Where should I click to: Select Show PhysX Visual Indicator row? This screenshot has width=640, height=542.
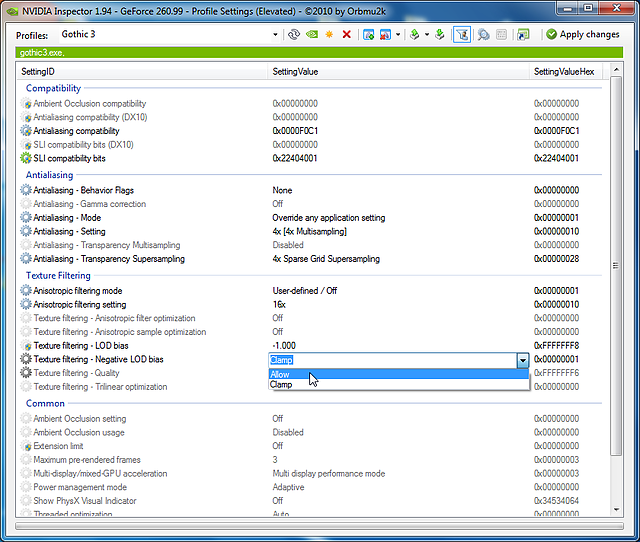[x=310, y=501]
